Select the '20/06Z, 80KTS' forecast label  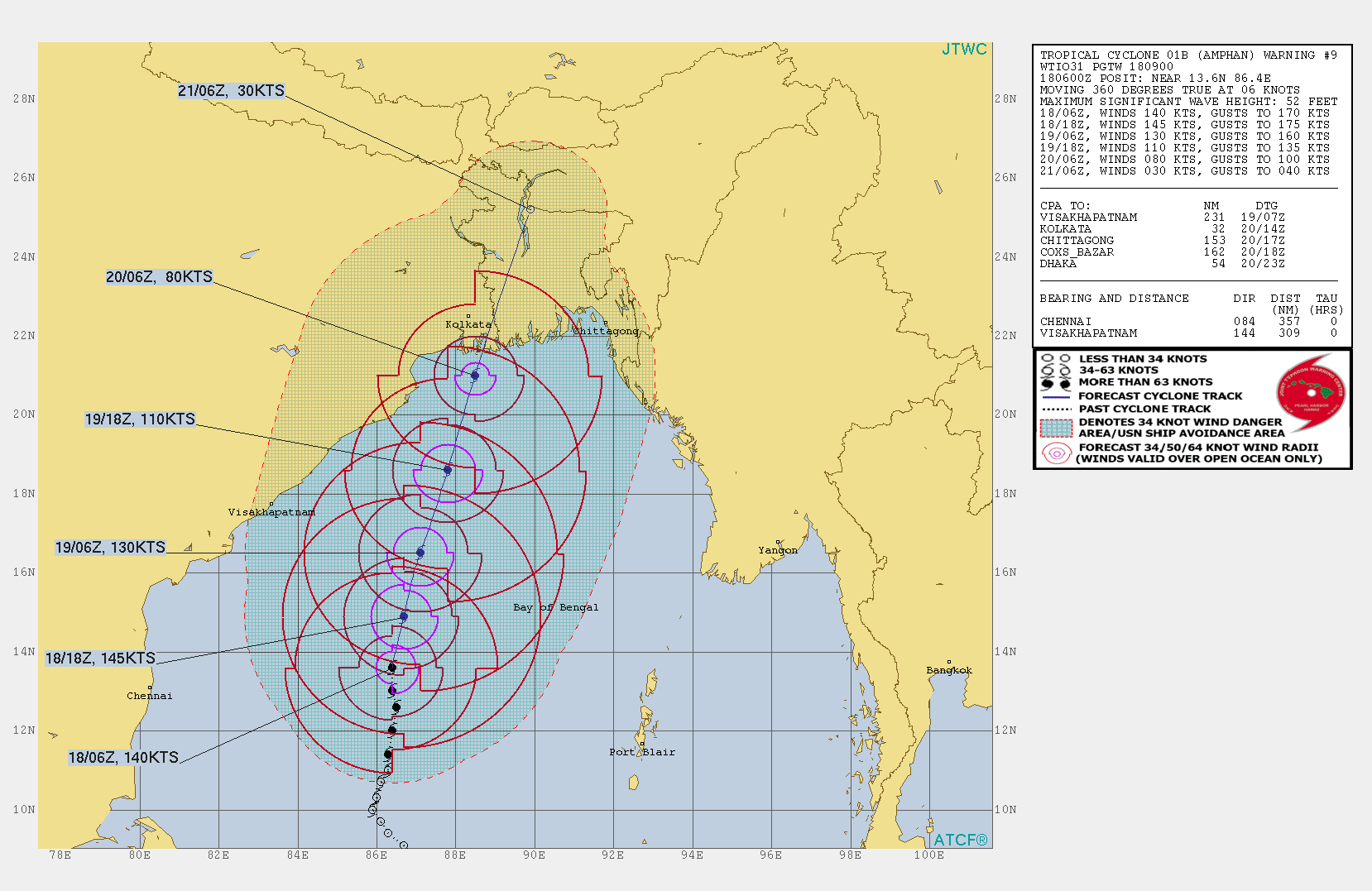[159, 277]
